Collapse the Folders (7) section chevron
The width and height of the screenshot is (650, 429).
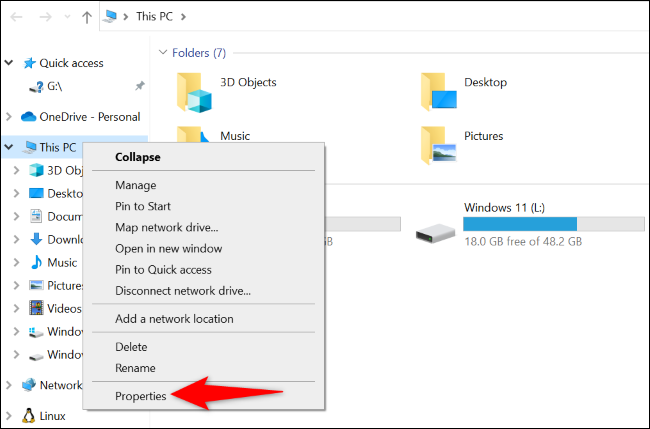coord(162,52)
